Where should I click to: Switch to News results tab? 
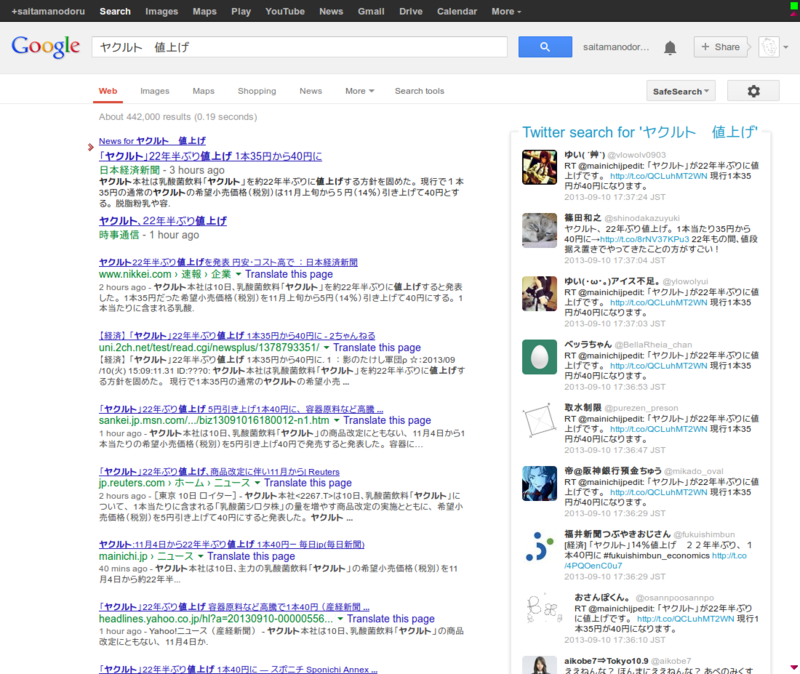pos(311,91)
